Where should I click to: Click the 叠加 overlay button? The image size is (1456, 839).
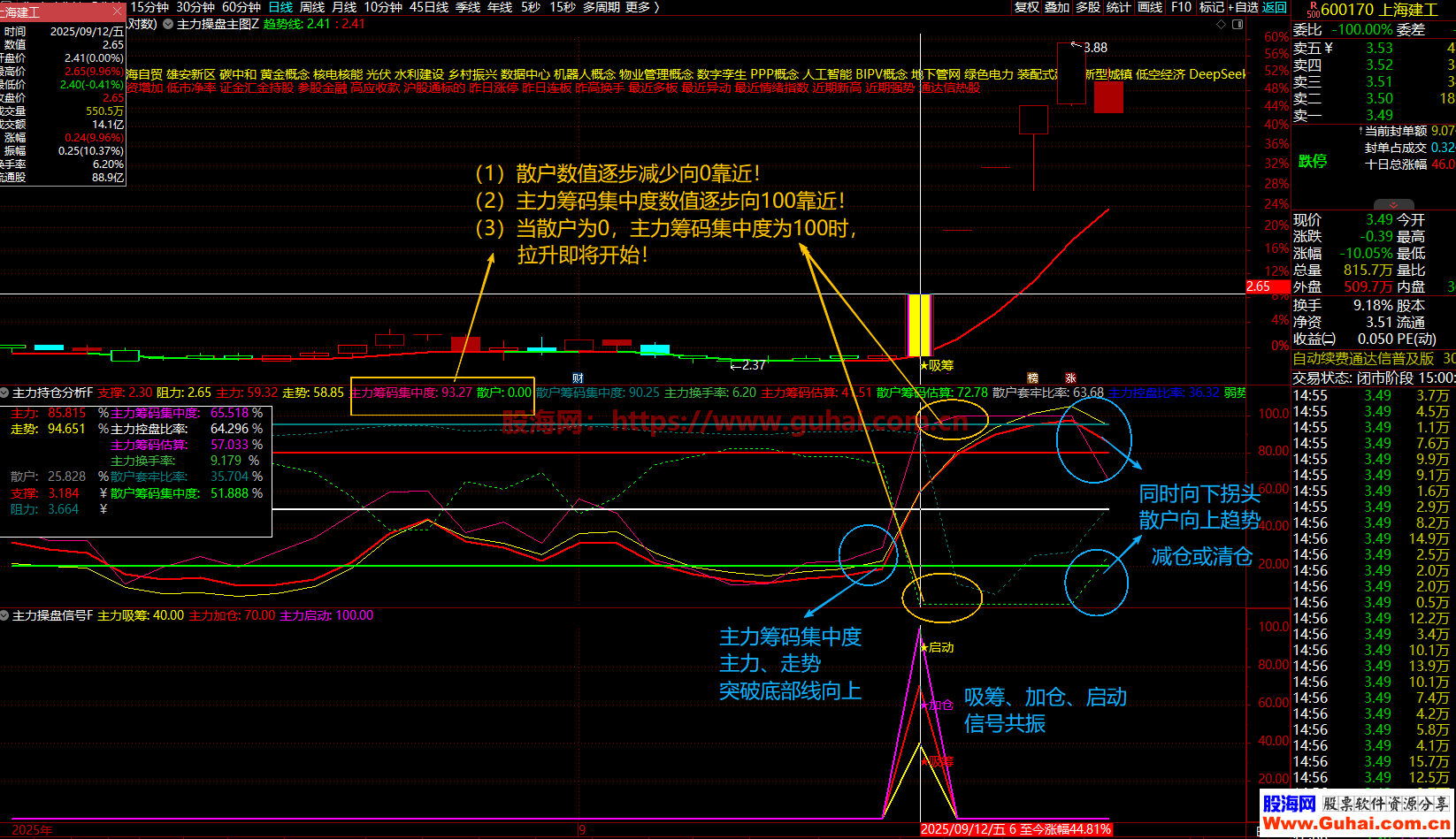point(1057,7)
